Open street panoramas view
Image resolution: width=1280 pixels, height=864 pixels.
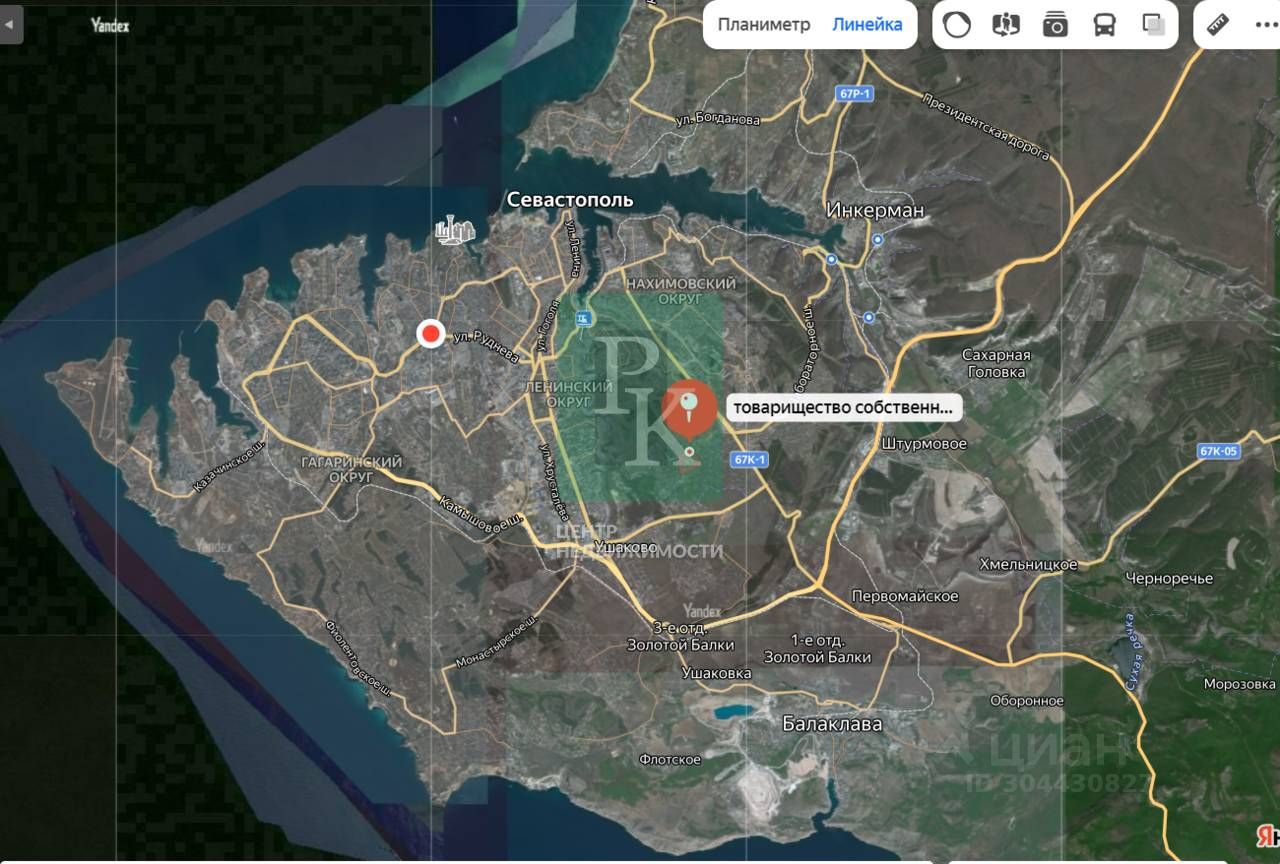[x=1006, y=25]
